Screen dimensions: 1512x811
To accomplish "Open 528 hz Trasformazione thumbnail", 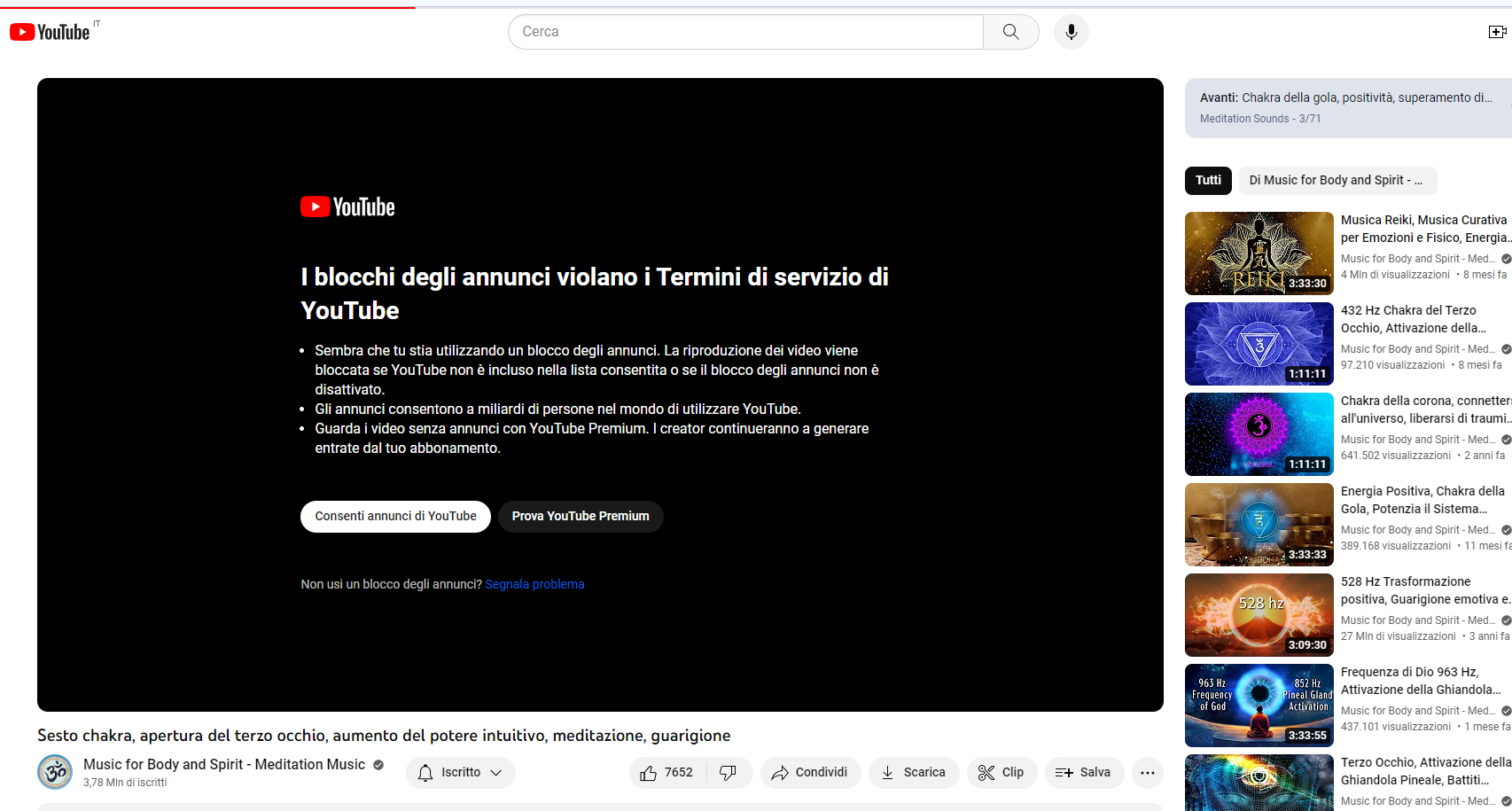I will pos(1259,615).
